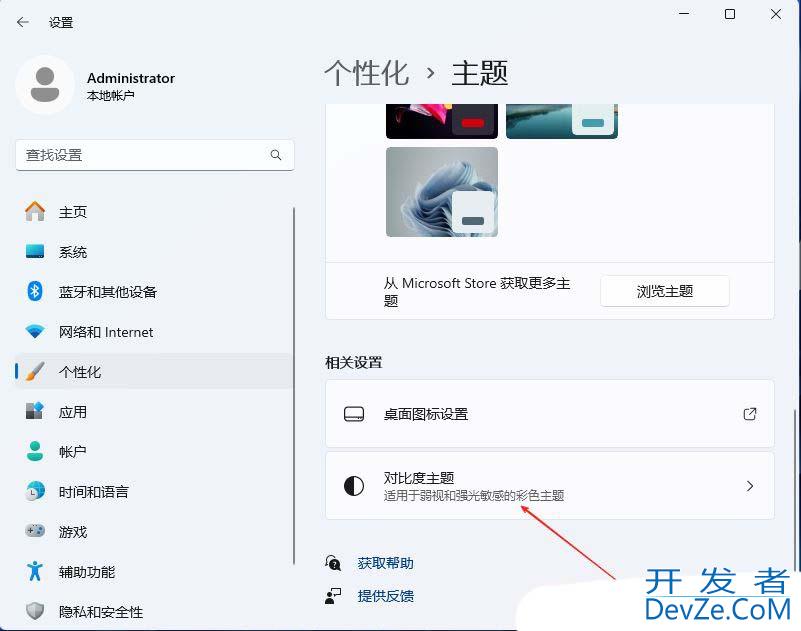Image resolution: width=801 pixels, height=631 pixels.
Task: Click the Bluetooth icon in the sidebar
Action: click(35, 291)
